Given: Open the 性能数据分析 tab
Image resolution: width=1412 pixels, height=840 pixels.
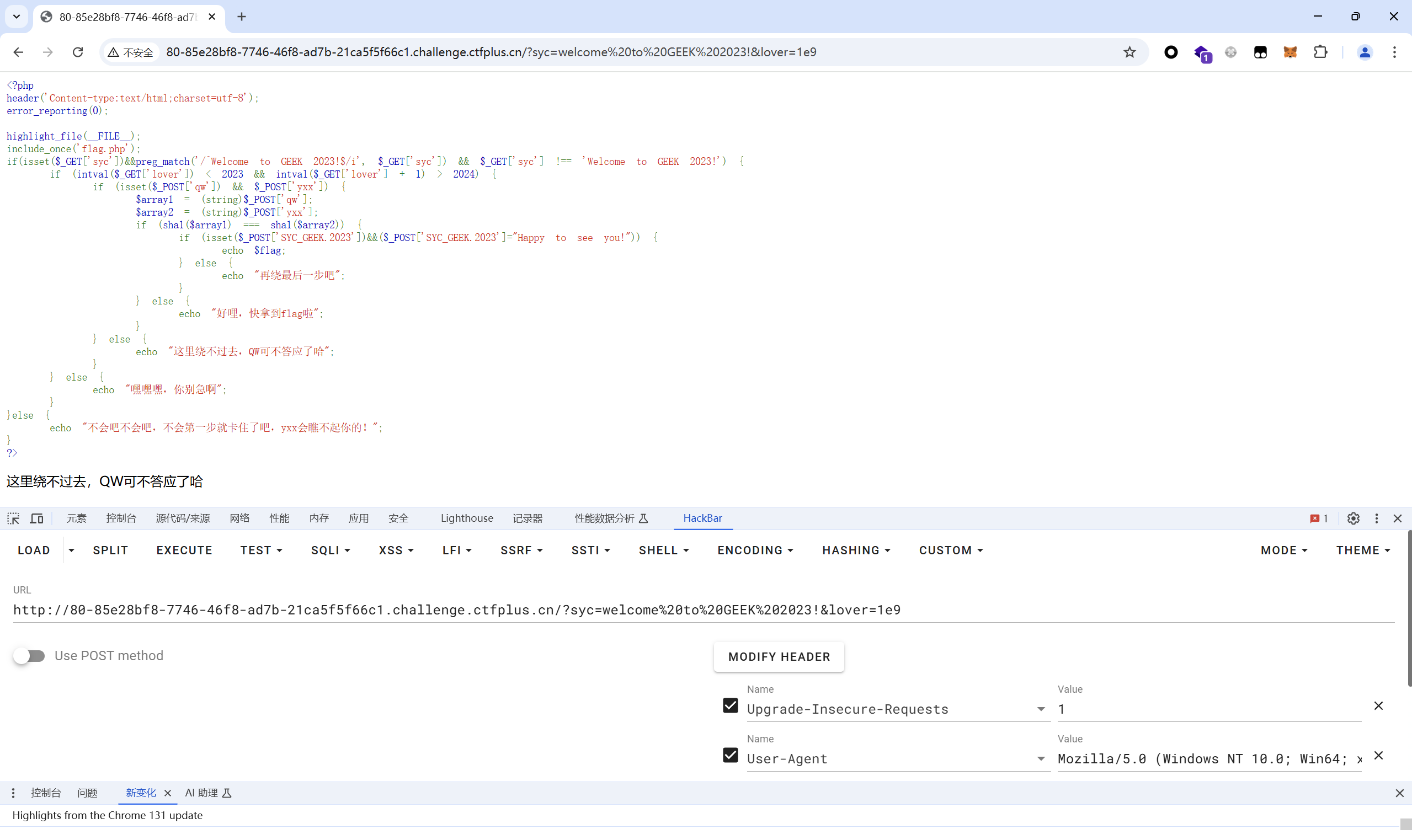Looking at the screenshot, I should click(611, 518).
